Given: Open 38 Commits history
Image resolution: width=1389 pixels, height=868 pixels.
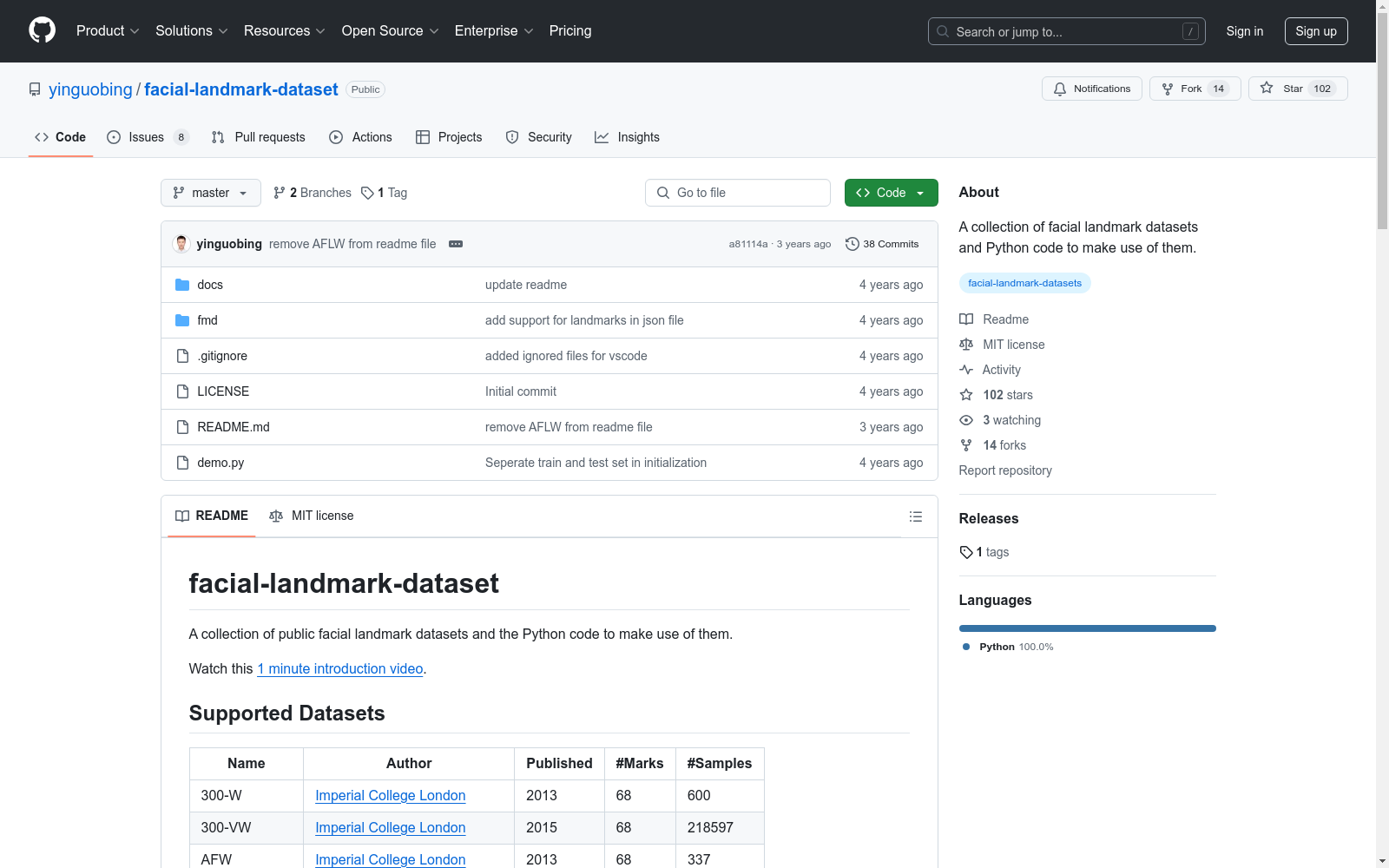Looking at the screenshot, I should 882,244.
